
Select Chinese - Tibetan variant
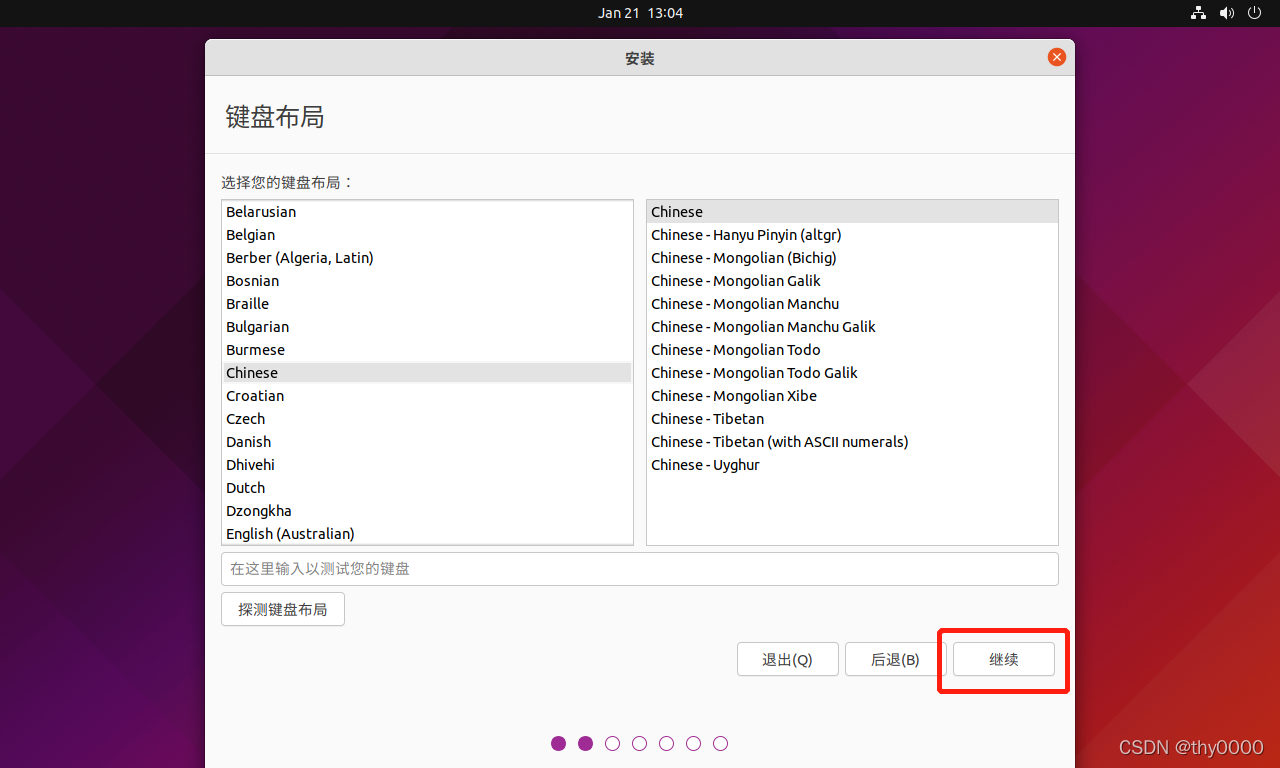point(852,419)
